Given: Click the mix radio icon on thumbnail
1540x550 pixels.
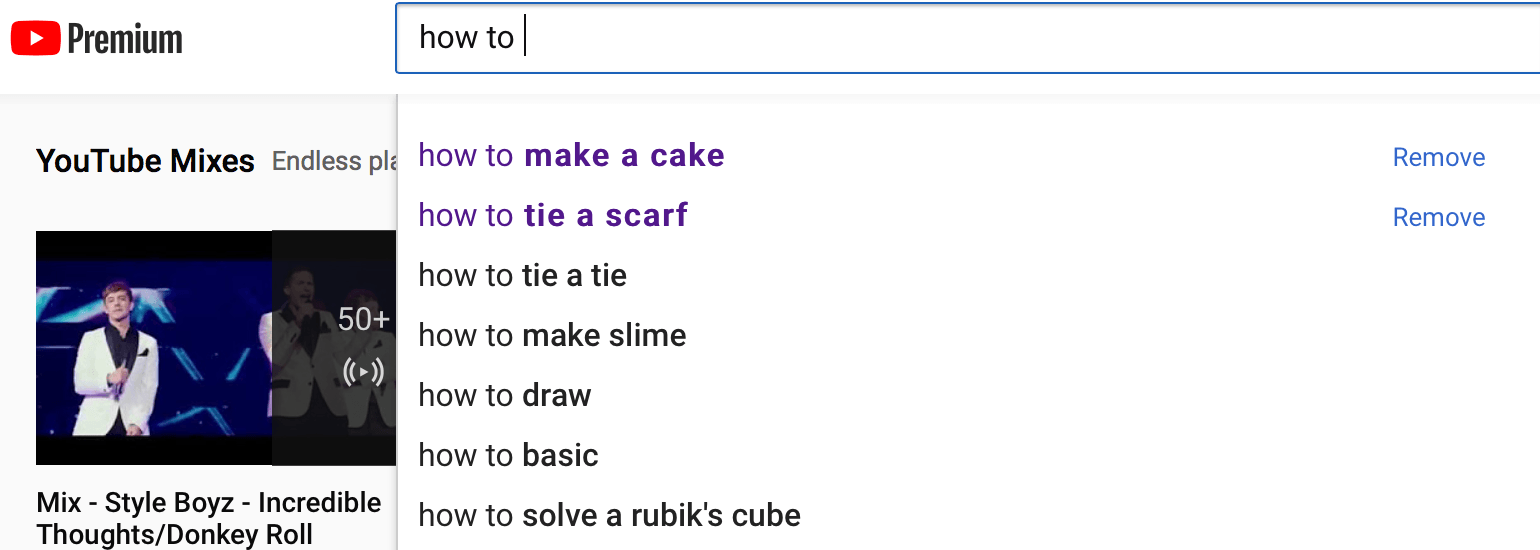Looking at the screenshot, I should click(x=363, y=373).
